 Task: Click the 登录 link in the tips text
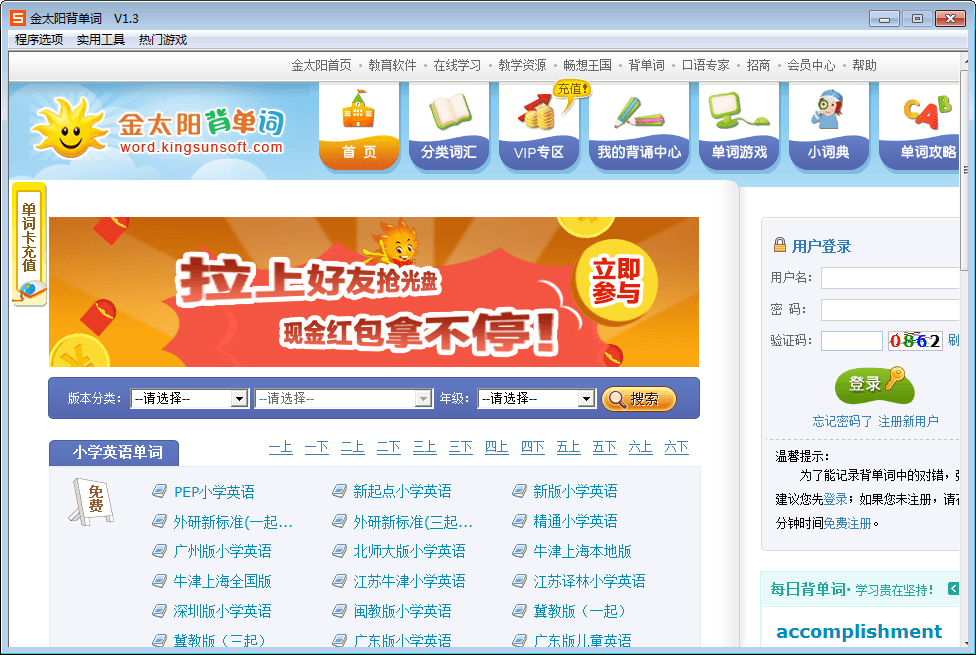coord(835,499)
